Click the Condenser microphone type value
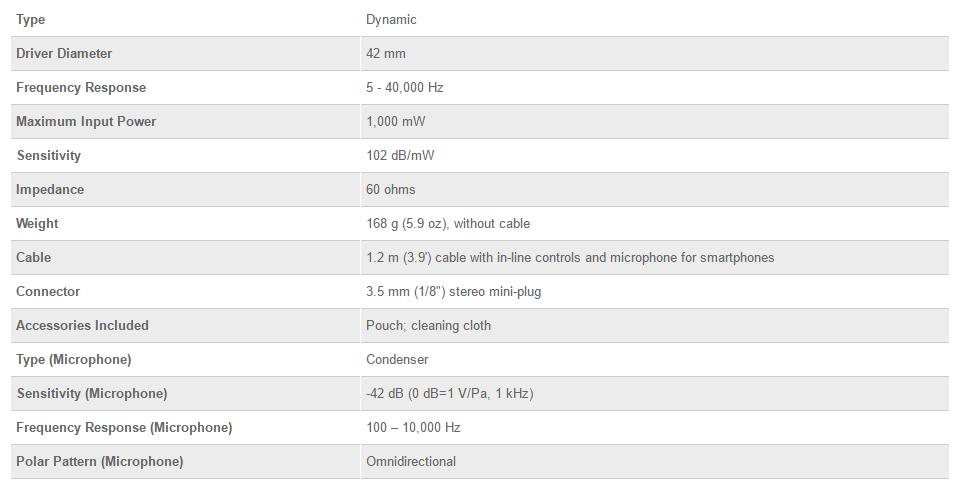Screen dimensions: 960x490 pyautogui.click(x=397, y=360)
